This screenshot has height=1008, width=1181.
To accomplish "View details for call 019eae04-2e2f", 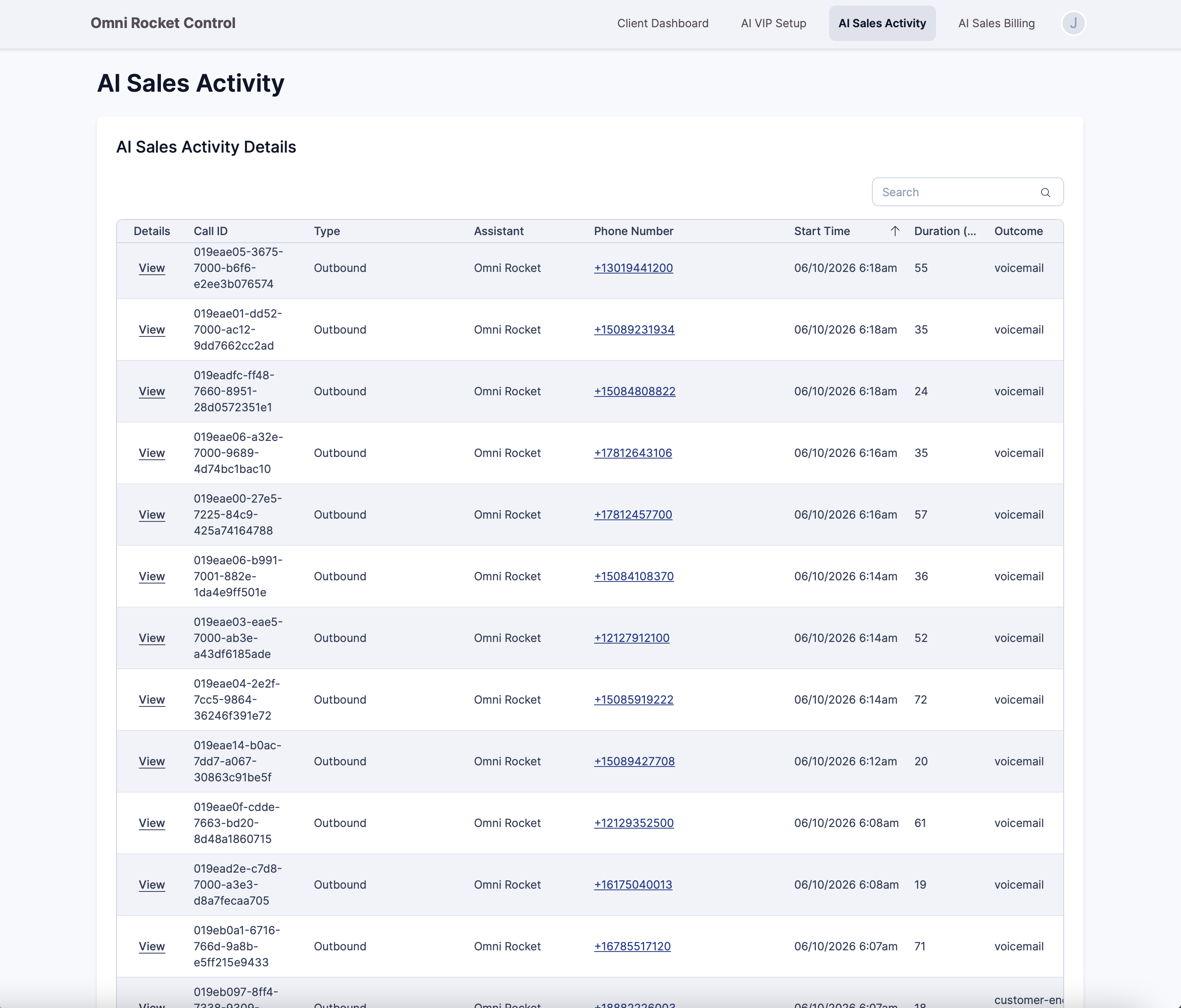I will coord(152,700).
